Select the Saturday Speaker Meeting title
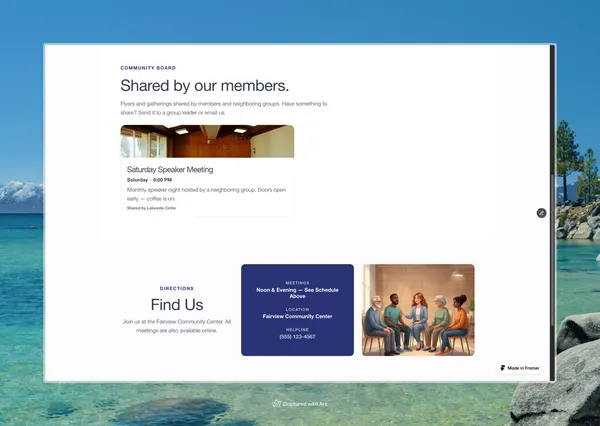600x426 pixels. (170, 170)
